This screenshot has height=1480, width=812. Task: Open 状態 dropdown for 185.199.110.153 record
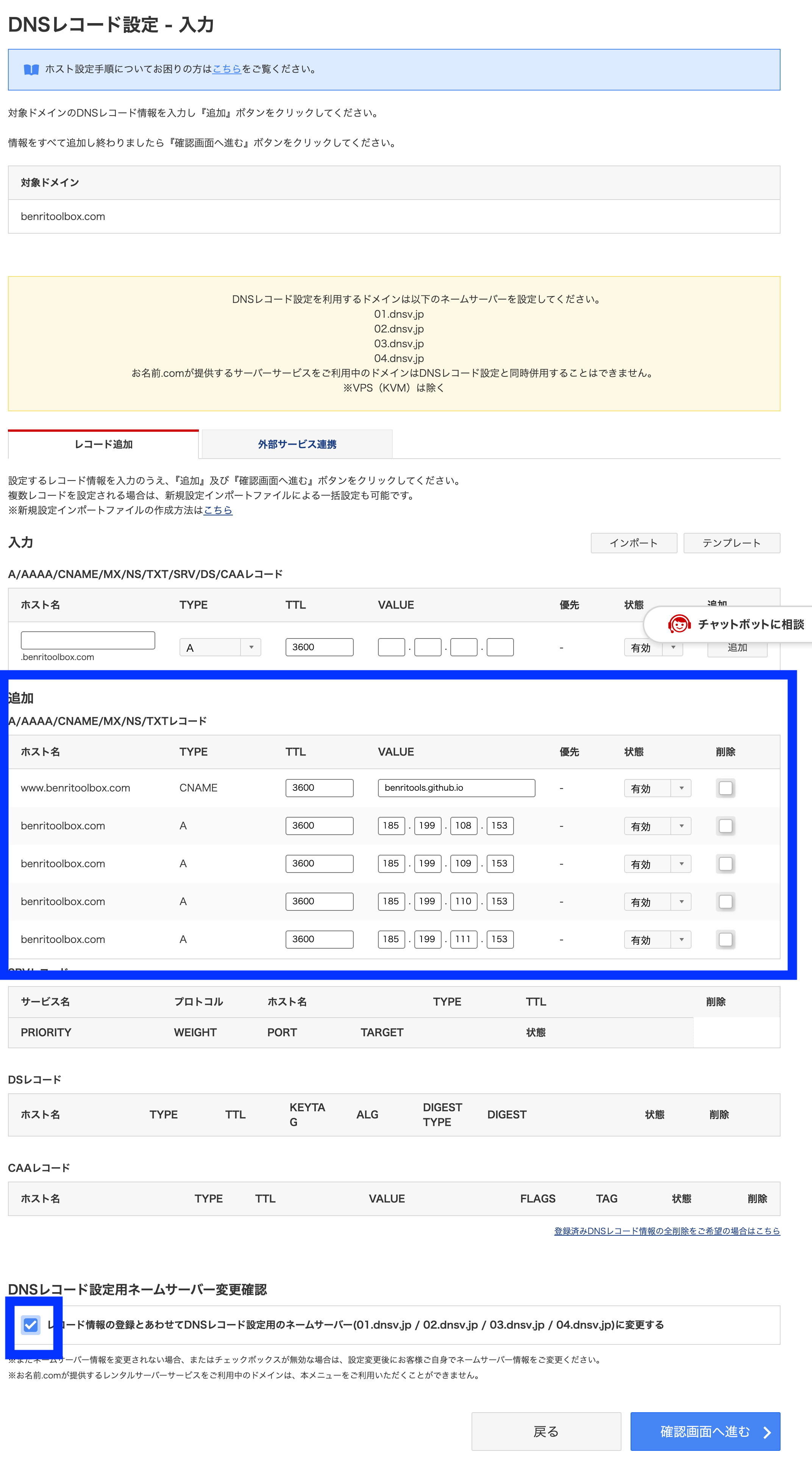(x=657, y=902)
